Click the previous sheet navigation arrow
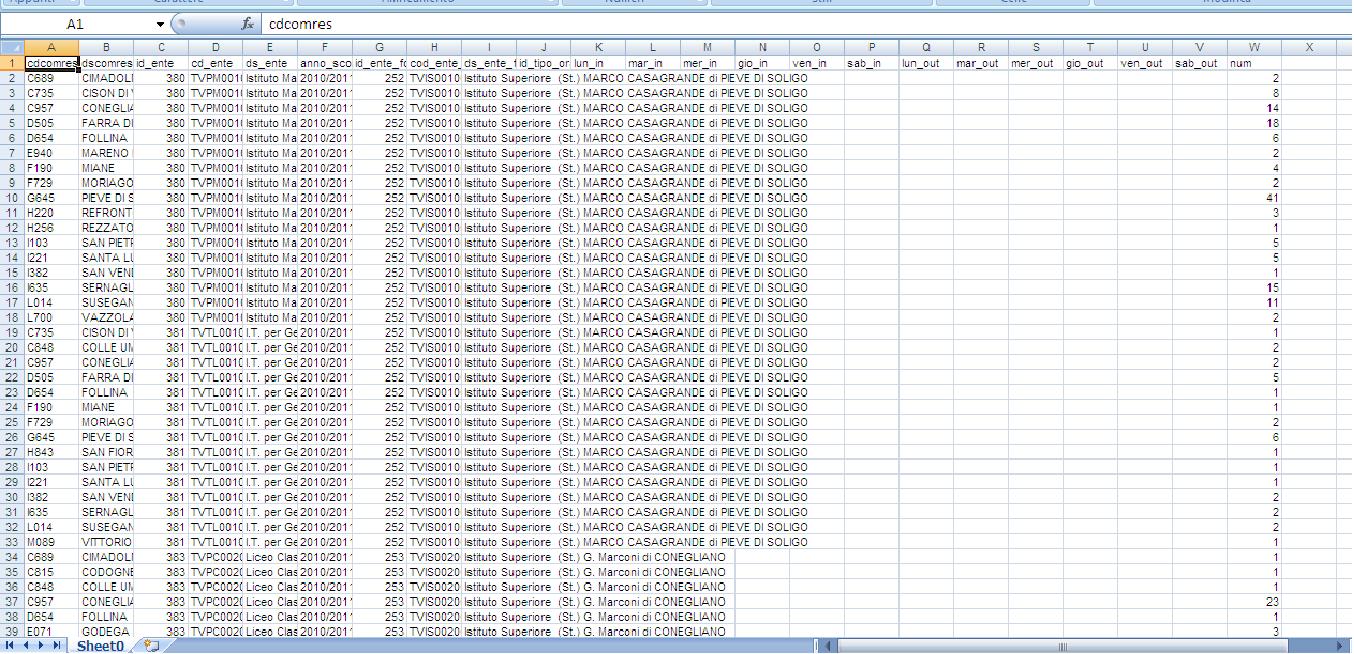Image resolution: width=1354 pixels, height=654 pixels. (x=27, y=646)
